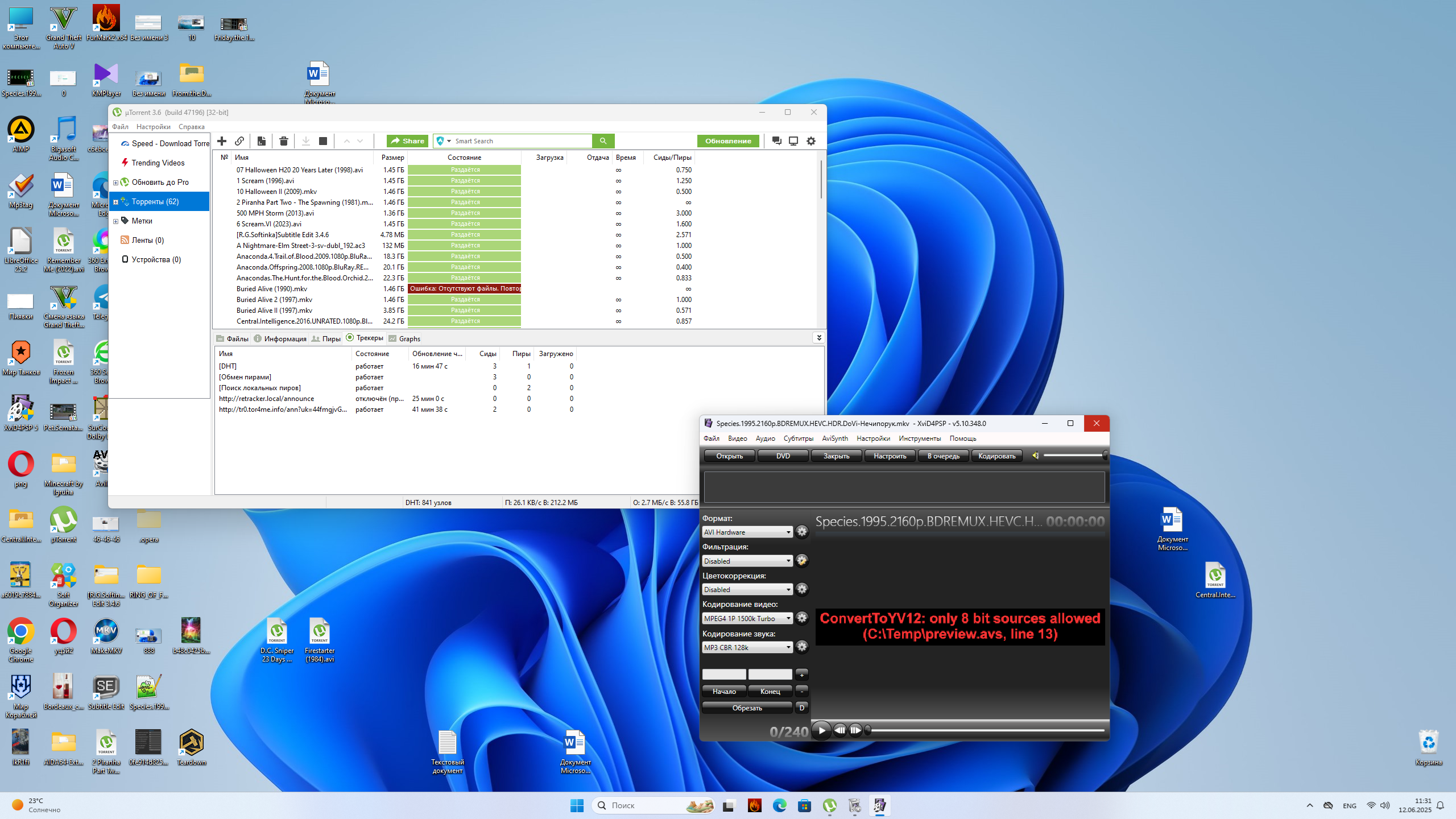This screenshot has height=819, width=1456.
Task: Click XviD4PSP volume slider
Action: [x=1075, y=456]
